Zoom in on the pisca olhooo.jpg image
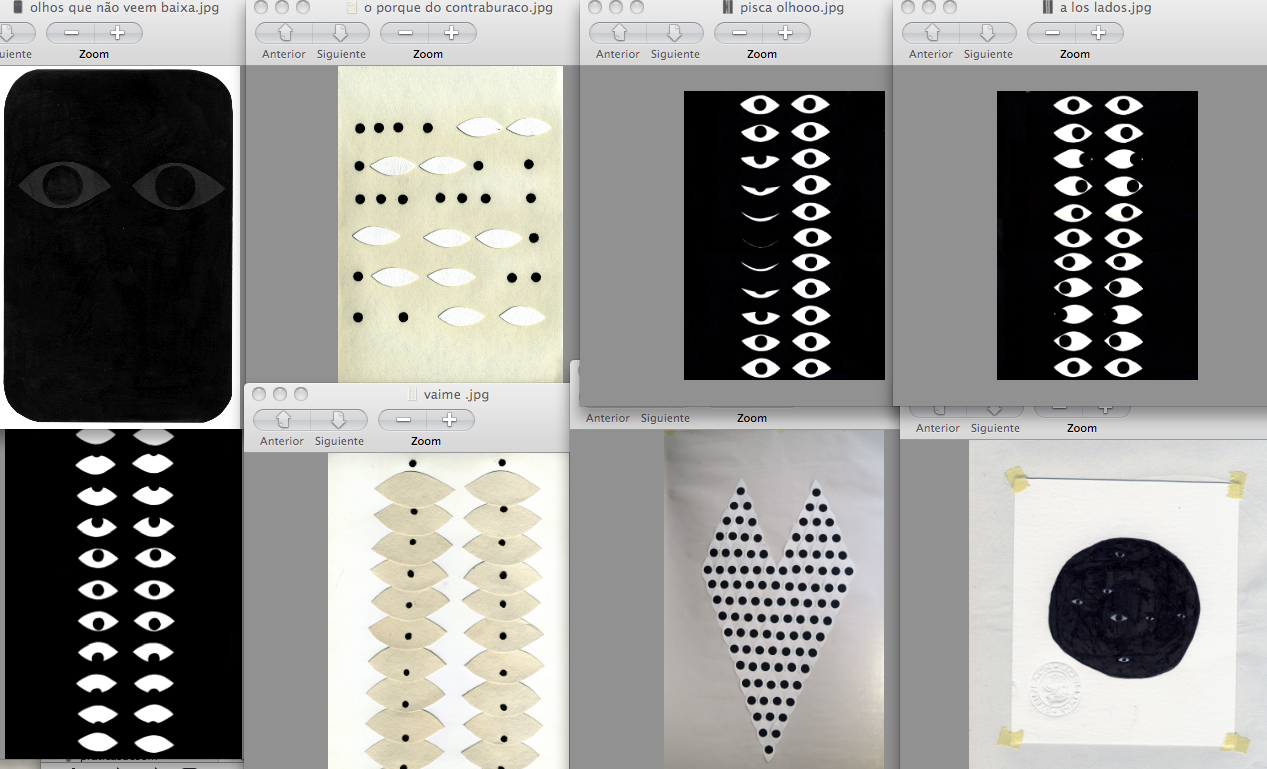 pos(785,33)
